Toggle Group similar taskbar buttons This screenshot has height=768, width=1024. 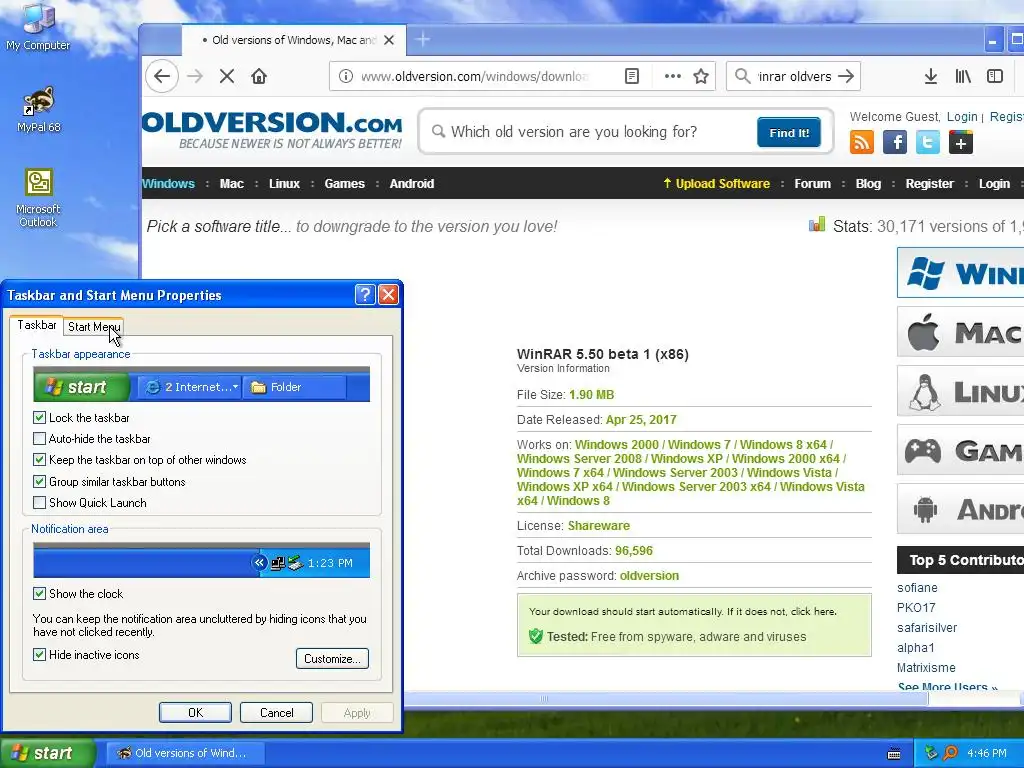click(39, 482)
